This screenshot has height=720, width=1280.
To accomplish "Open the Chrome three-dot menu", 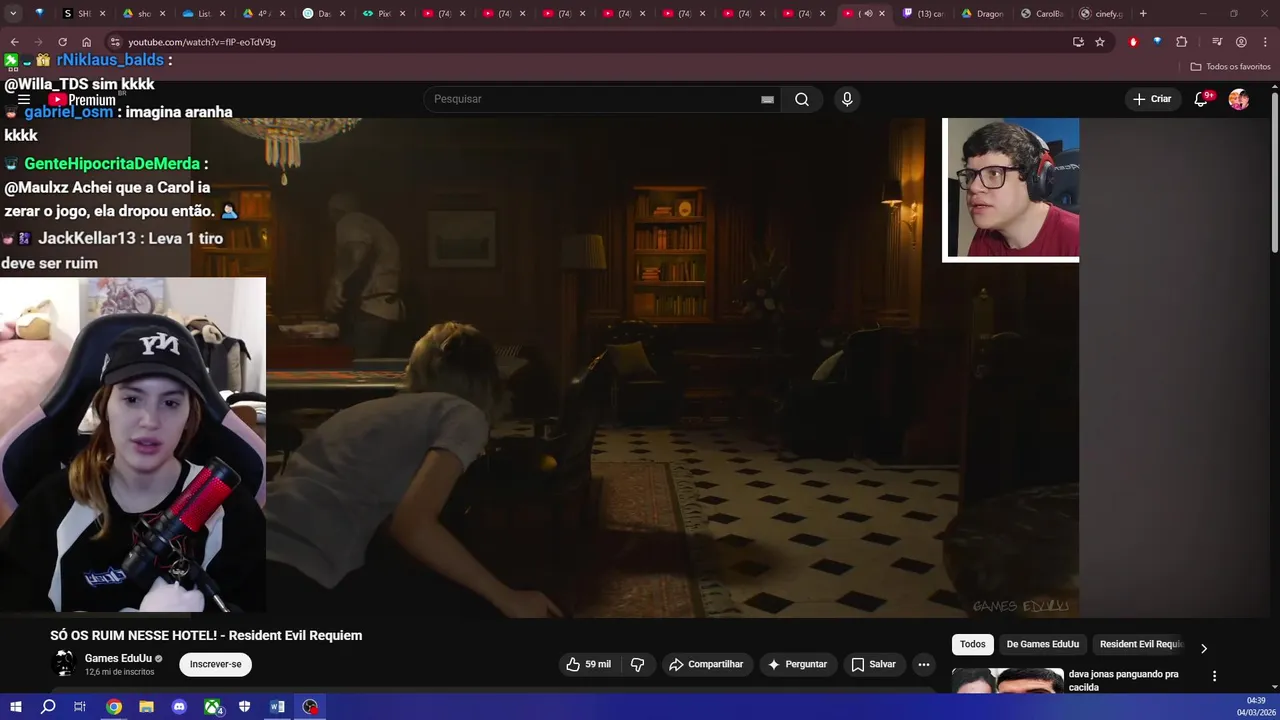I will point(1264,42).
